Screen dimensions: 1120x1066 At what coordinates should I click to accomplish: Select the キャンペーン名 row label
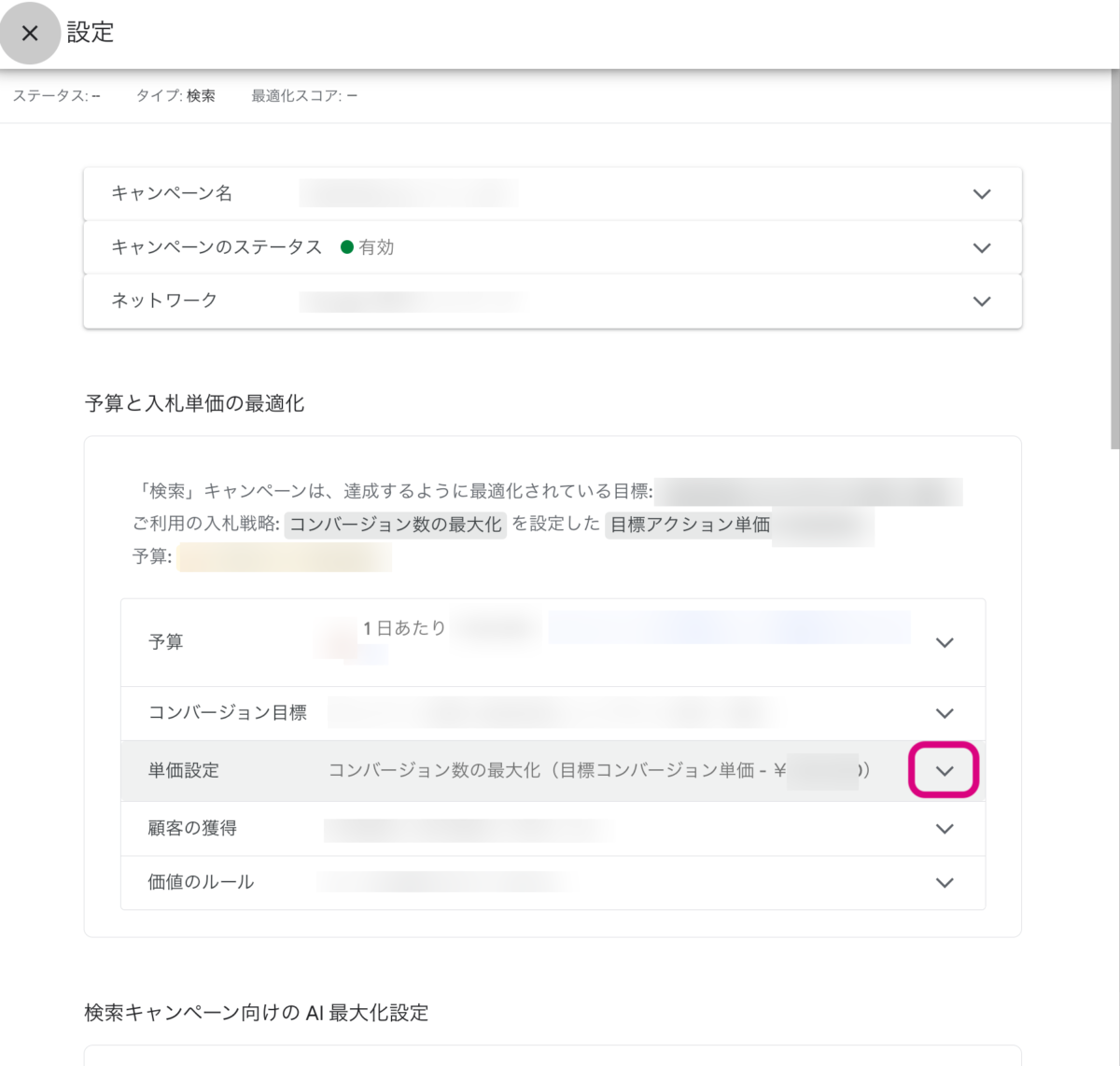172,193
